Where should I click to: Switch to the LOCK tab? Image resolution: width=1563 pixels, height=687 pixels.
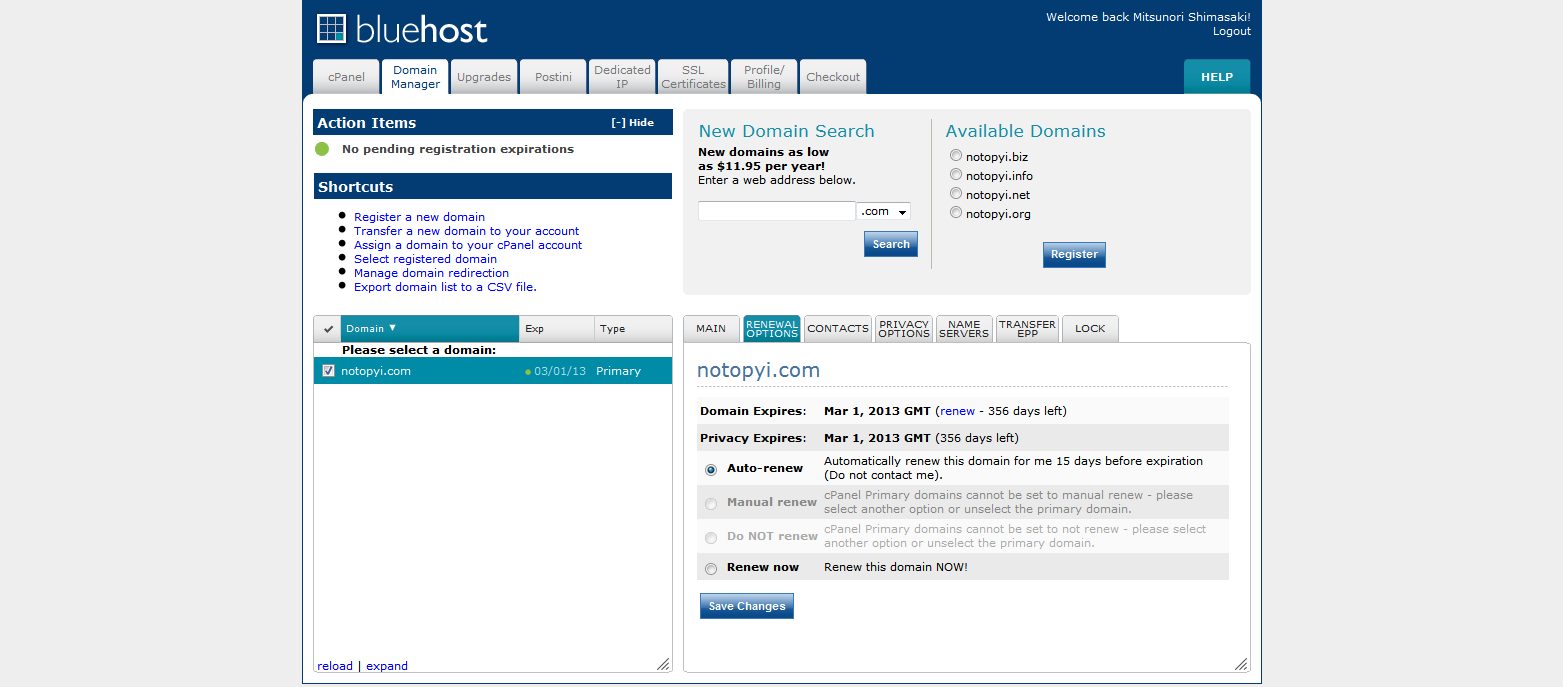click(x=1090, y=329)
